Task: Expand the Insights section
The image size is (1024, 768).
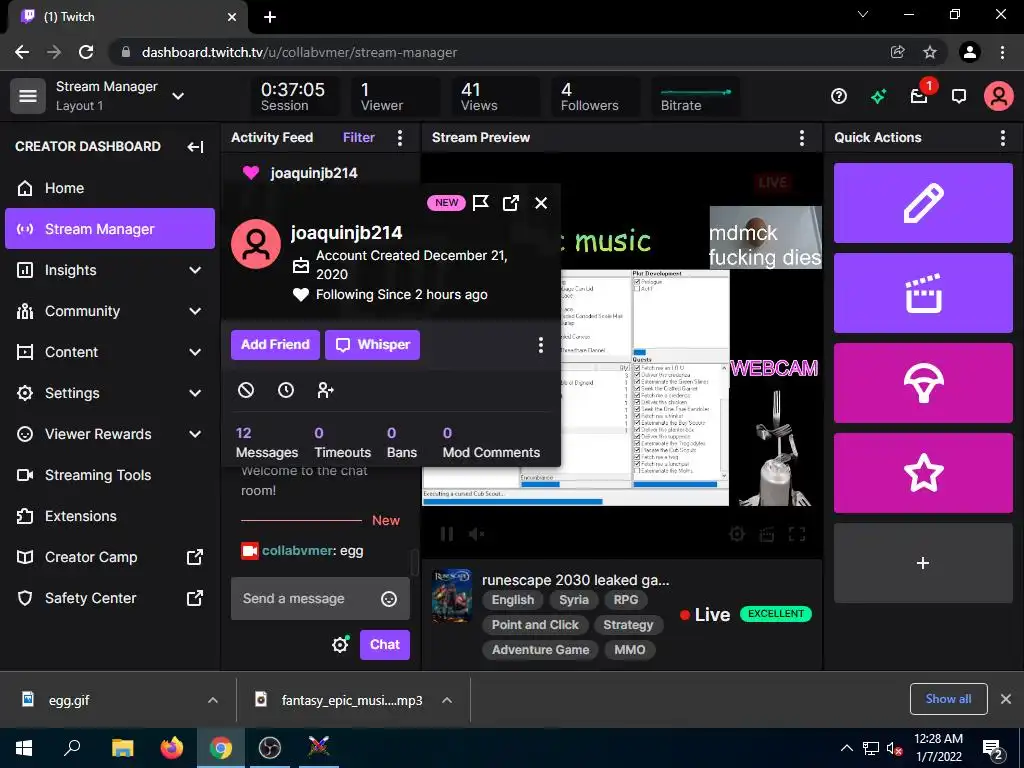Action: click(195, 270)
